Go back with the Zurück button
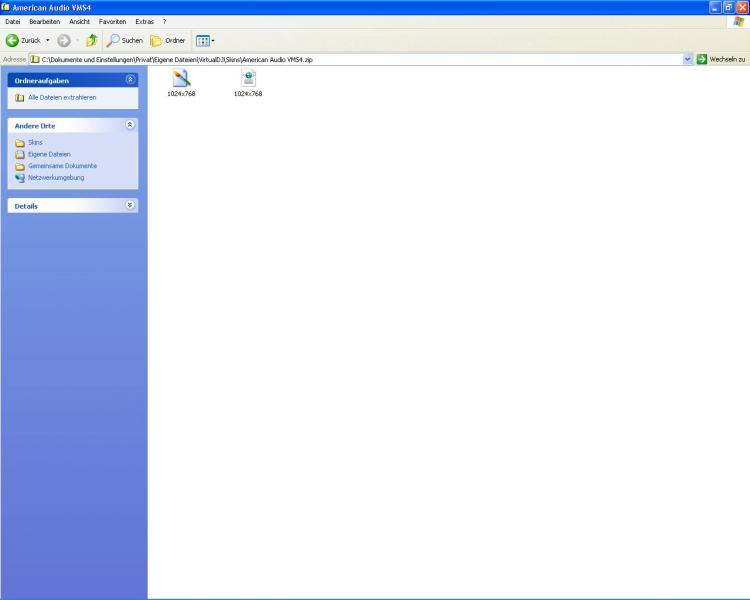750x600 pixels. 23,41
